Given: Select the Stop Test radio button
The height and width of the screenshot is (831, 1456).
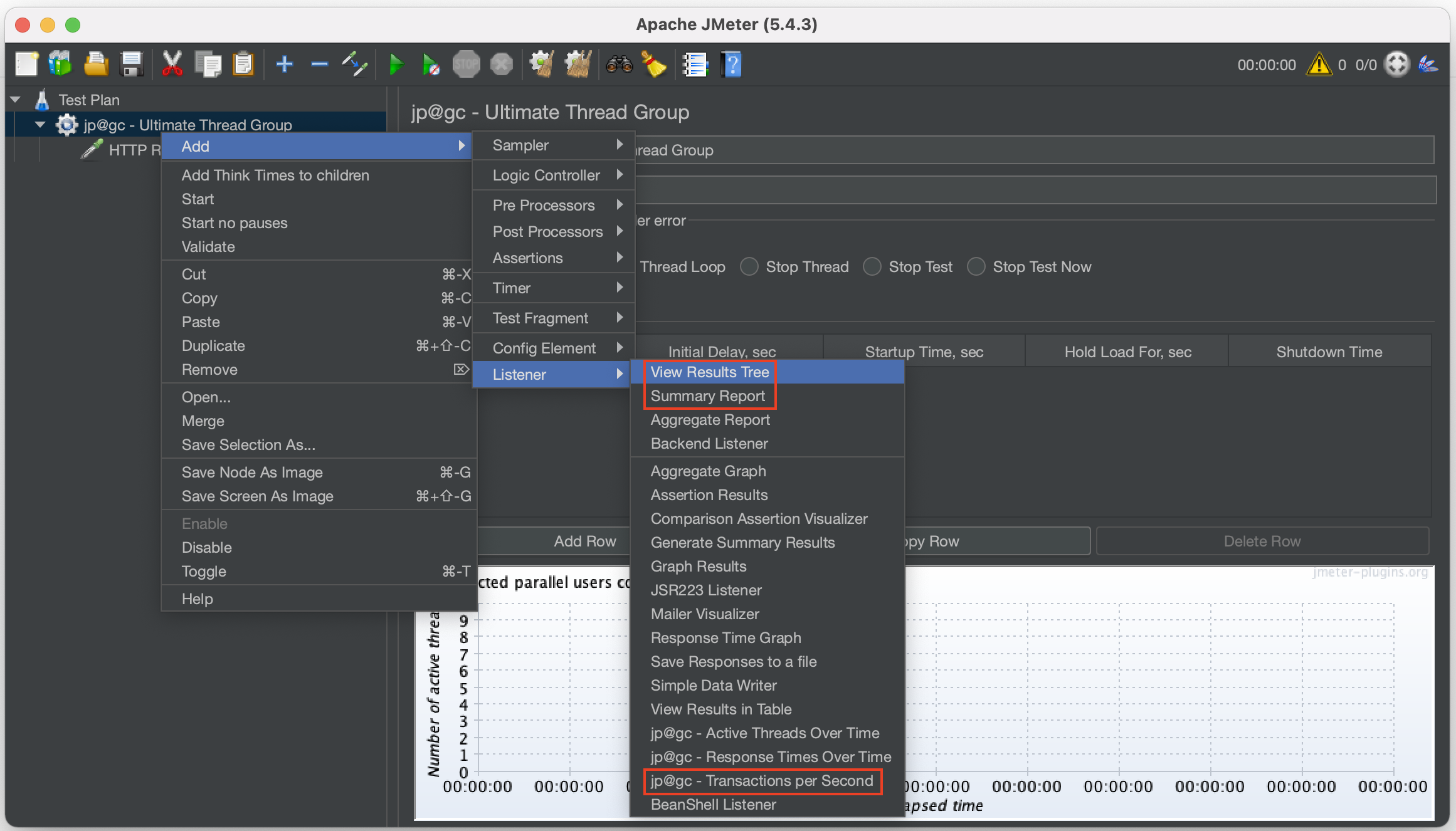Looking at the screenshot, I should point(872,267).
